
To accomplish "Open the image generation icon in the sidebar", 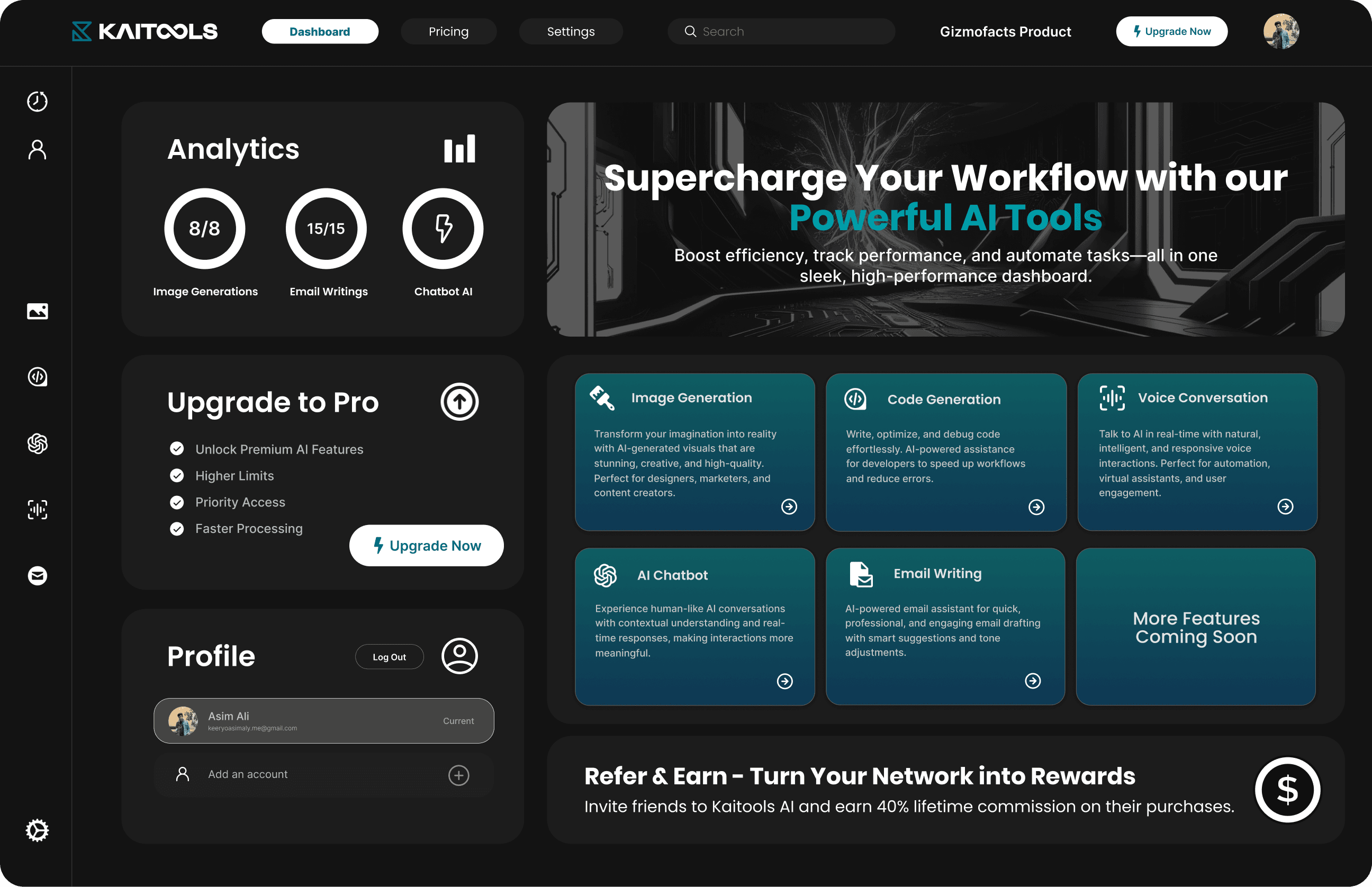I will tap(37, 311).
